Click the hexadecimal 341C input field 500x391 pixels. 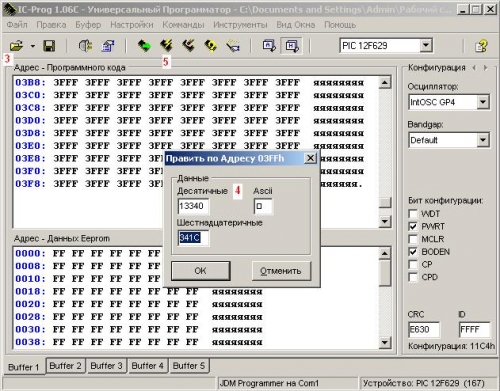coord(193,237)
